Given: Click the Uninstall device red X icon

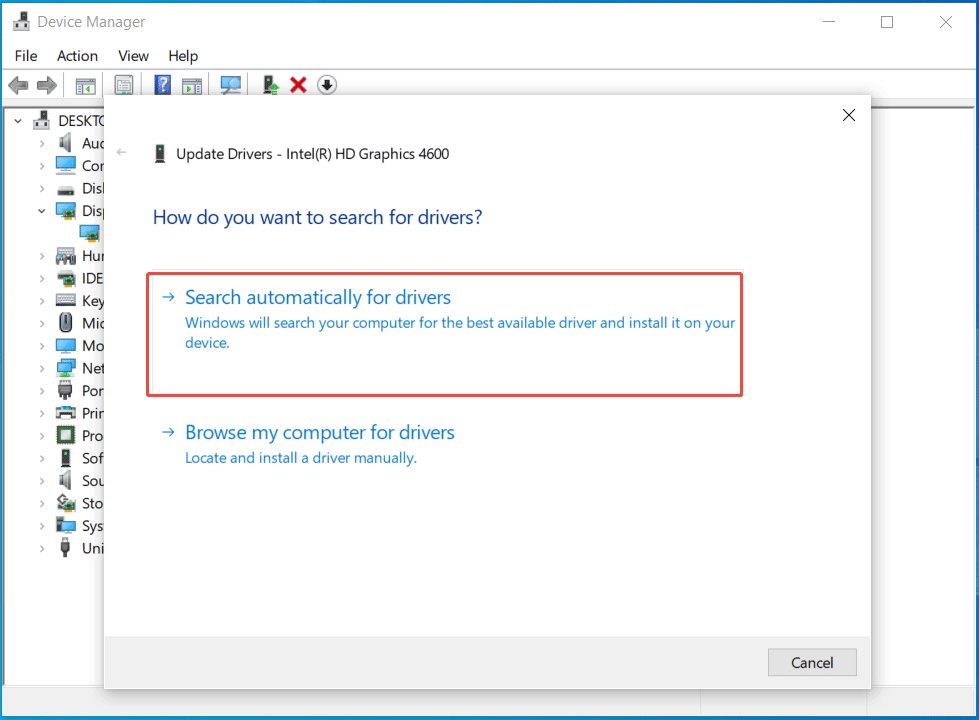Looking at the screenshot, I should tap(298, 84).
